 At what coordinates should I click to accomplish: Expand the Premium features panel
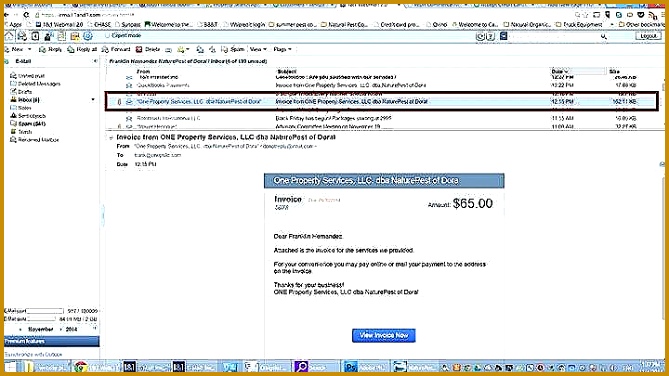(x=51, y=341)
